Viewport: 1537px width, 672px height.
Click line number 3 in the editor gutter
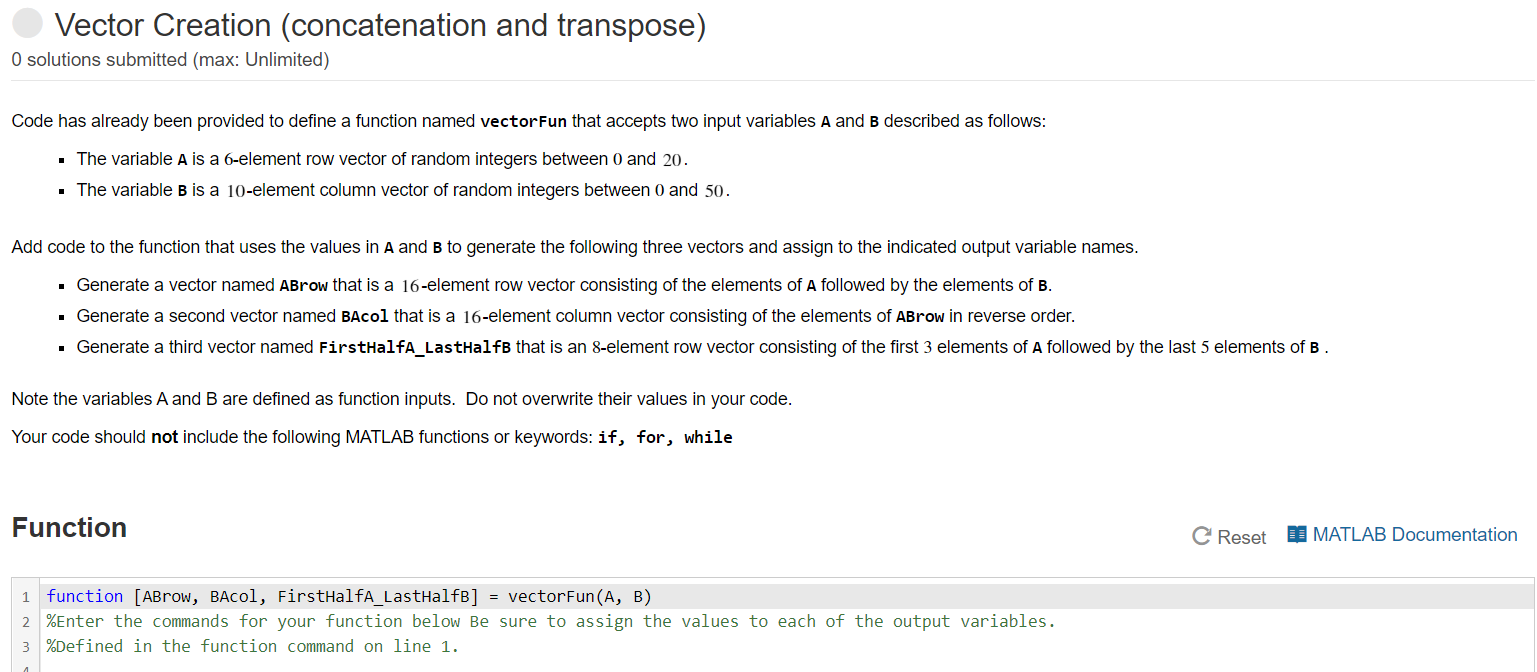click(x=24, y=646)
